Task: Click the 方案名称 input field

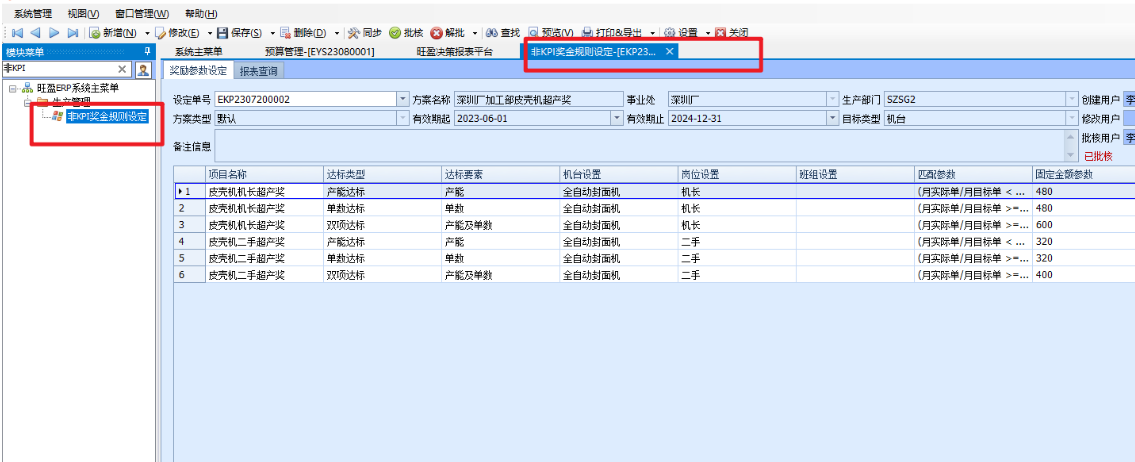Action: [538, 99]
